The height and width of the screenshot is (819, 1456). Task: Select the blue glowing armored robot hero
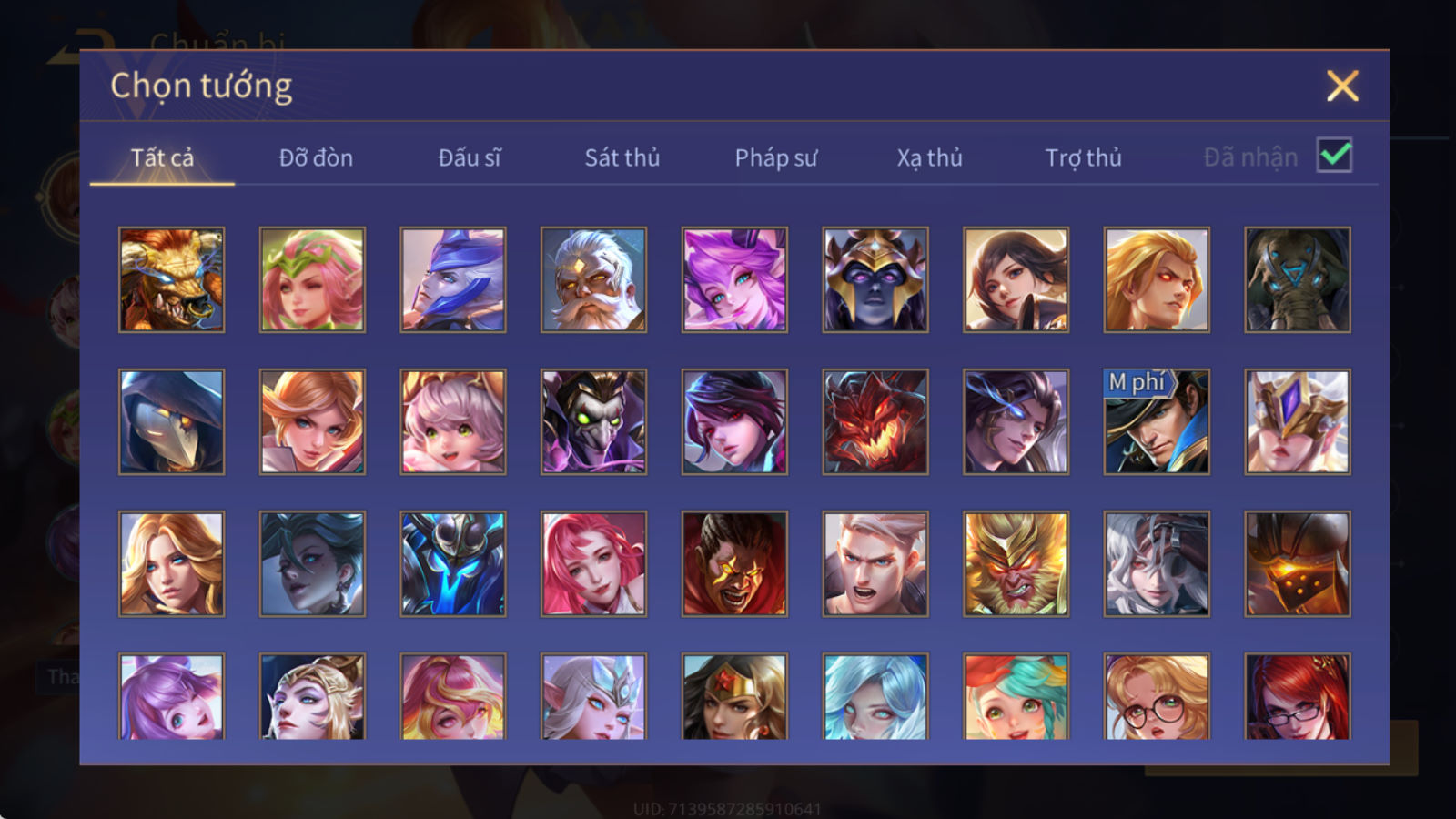click(x=452, y=563)
